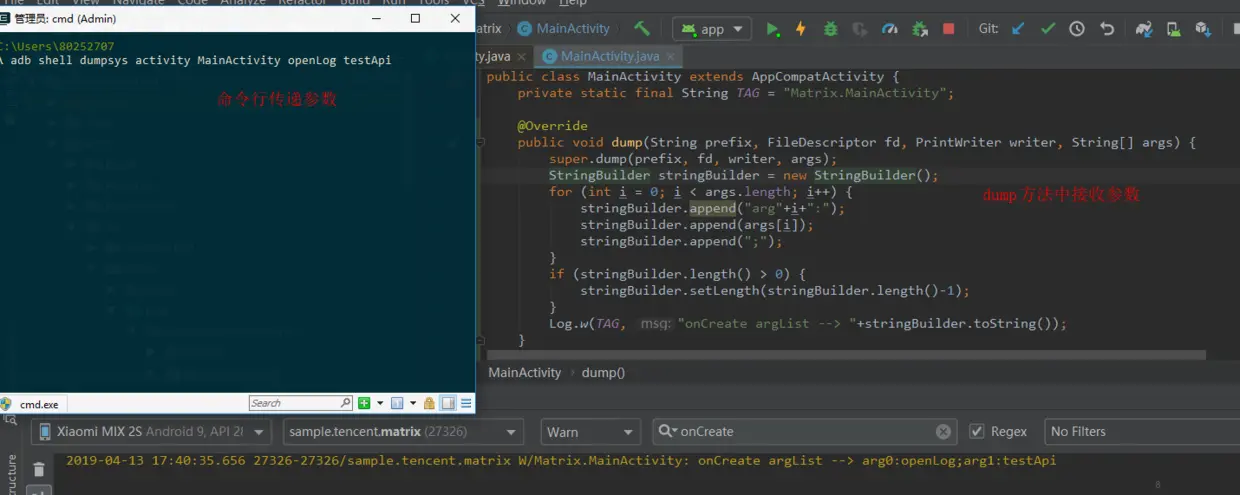This screenshot has width=1240, height=495.
Task: Expand dropdown arrow next to green plus
Action: coord(380,404)
